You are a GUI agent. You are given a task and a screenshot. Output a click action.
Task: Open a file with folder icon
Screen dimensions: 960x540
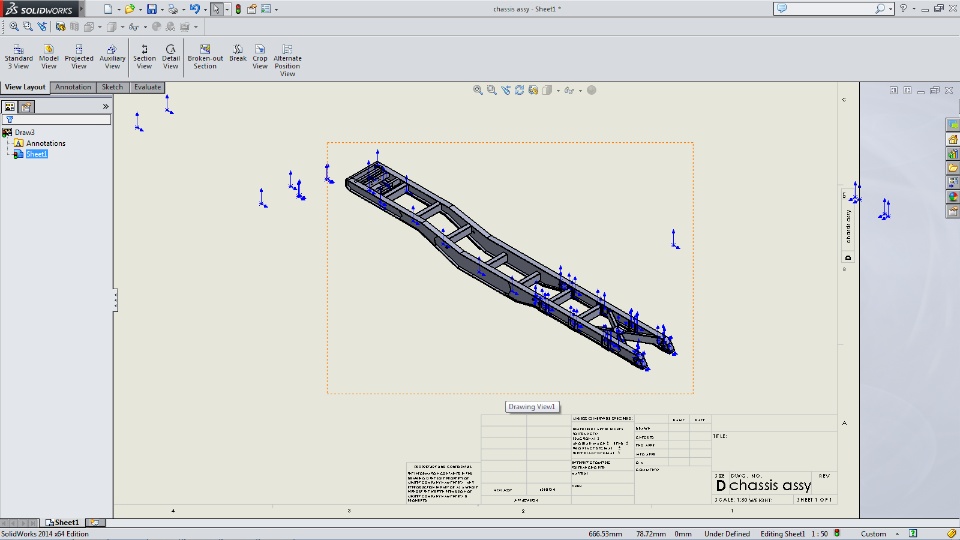click(129, 9)
